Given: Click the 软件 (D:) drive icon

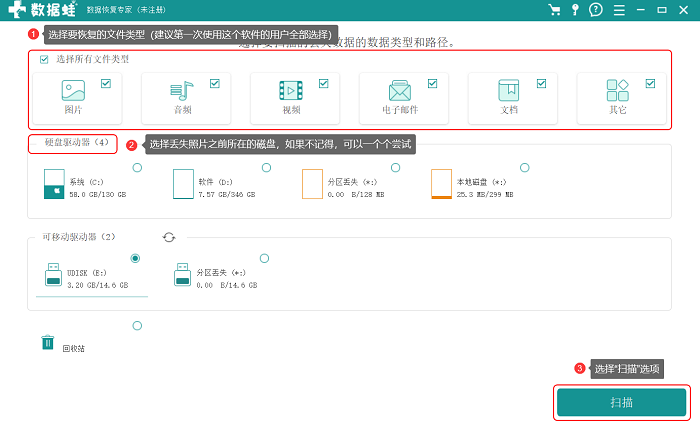Looking at the screenshot, I should (x=183, y=183).
